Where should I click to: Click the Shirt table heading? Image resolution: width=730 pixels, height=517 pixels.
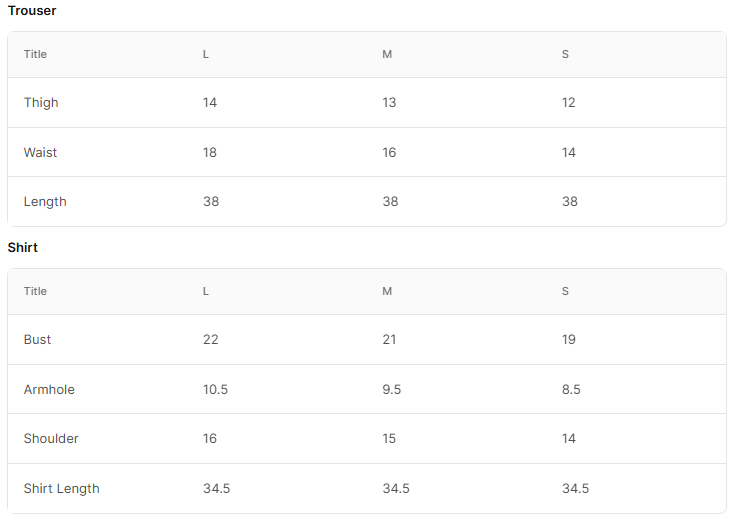click(22, 247)
